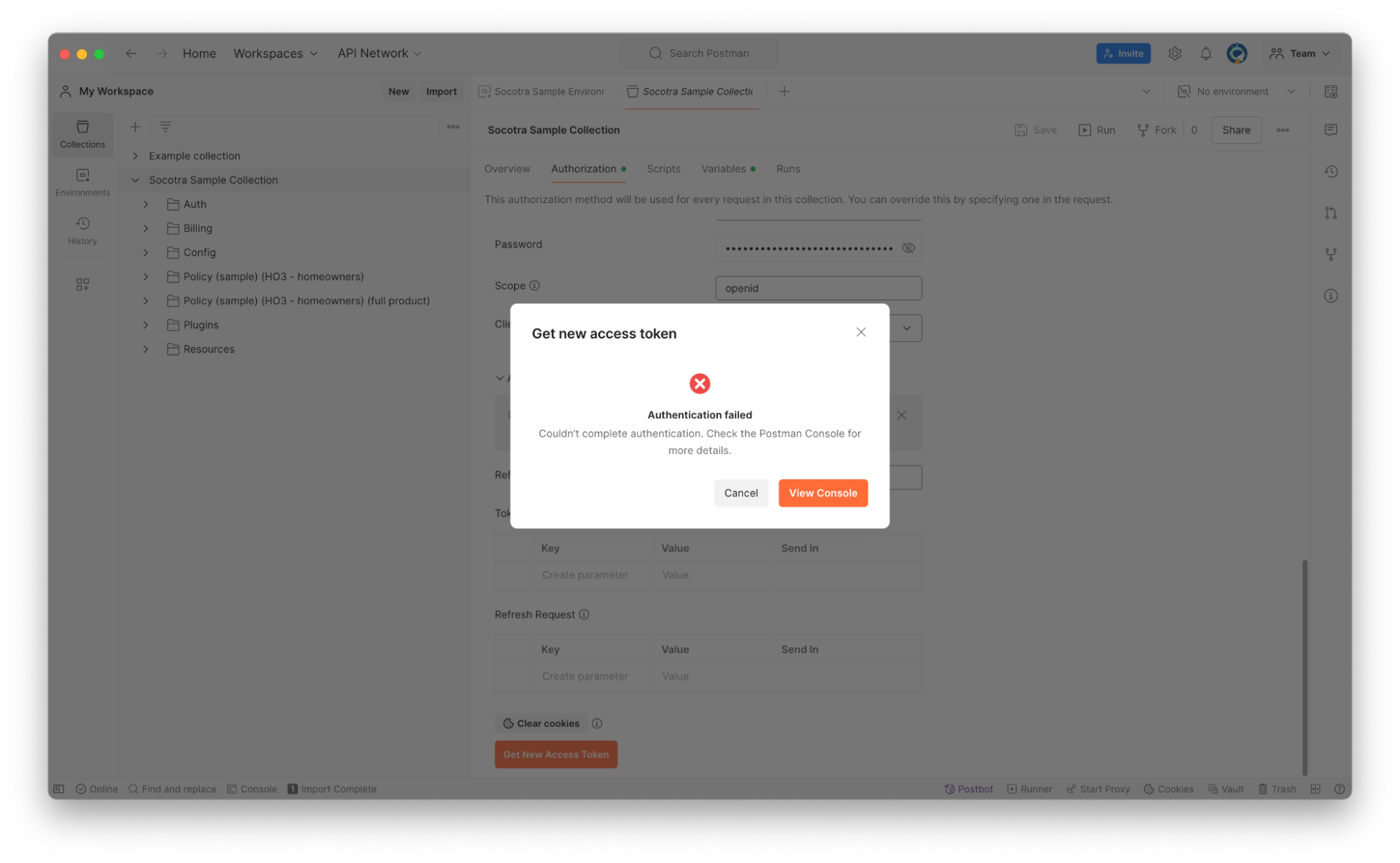This screenshot has height=863, width=1400.
Task: Open the History sidebar panel
Action: (82, 230)
